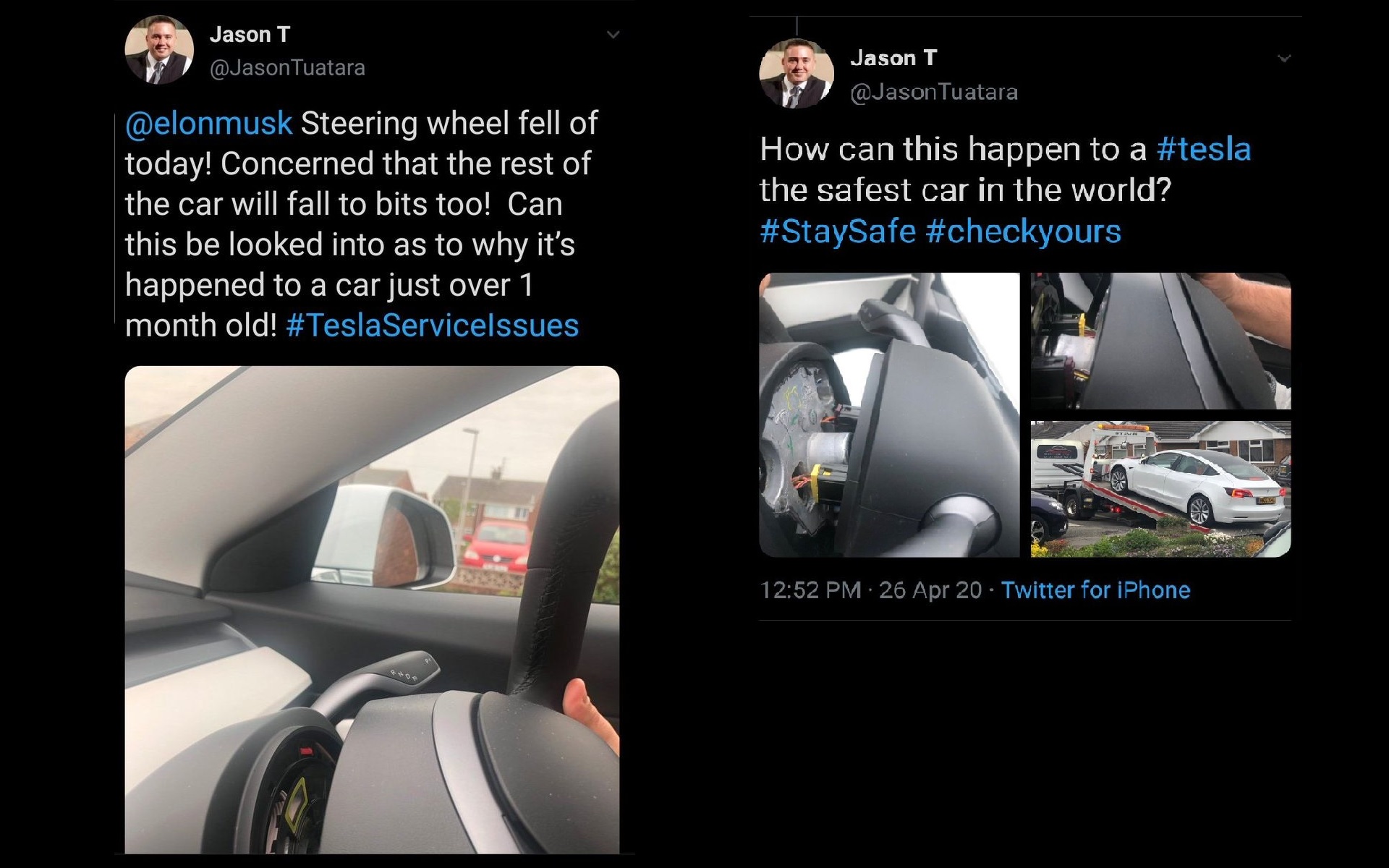The height and width of the screenshot is (868, 1389).
Task: Open the @elonmusk mention link
Action: click(x=208, y=124)
